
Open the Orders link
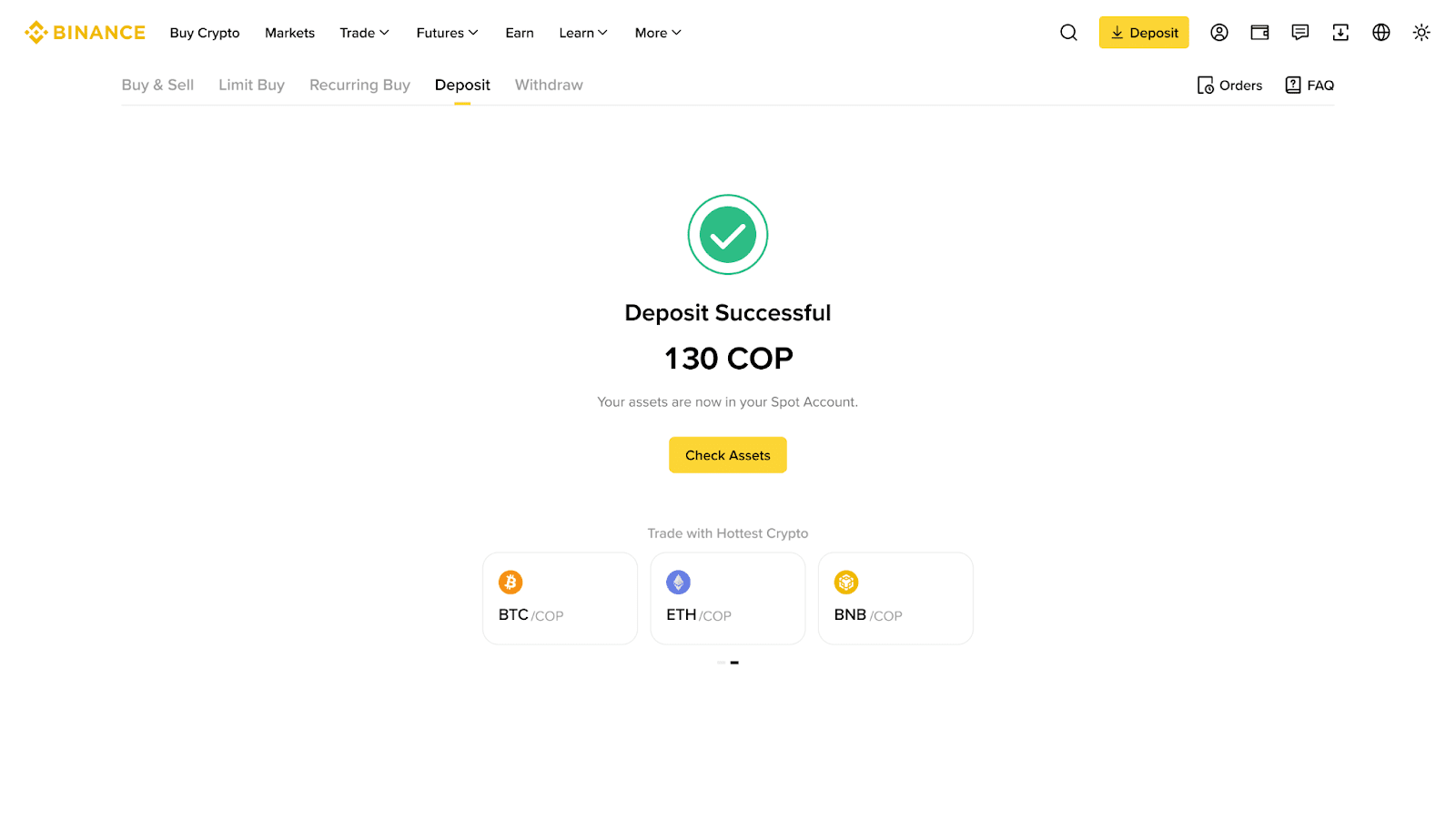(1229, 86)
